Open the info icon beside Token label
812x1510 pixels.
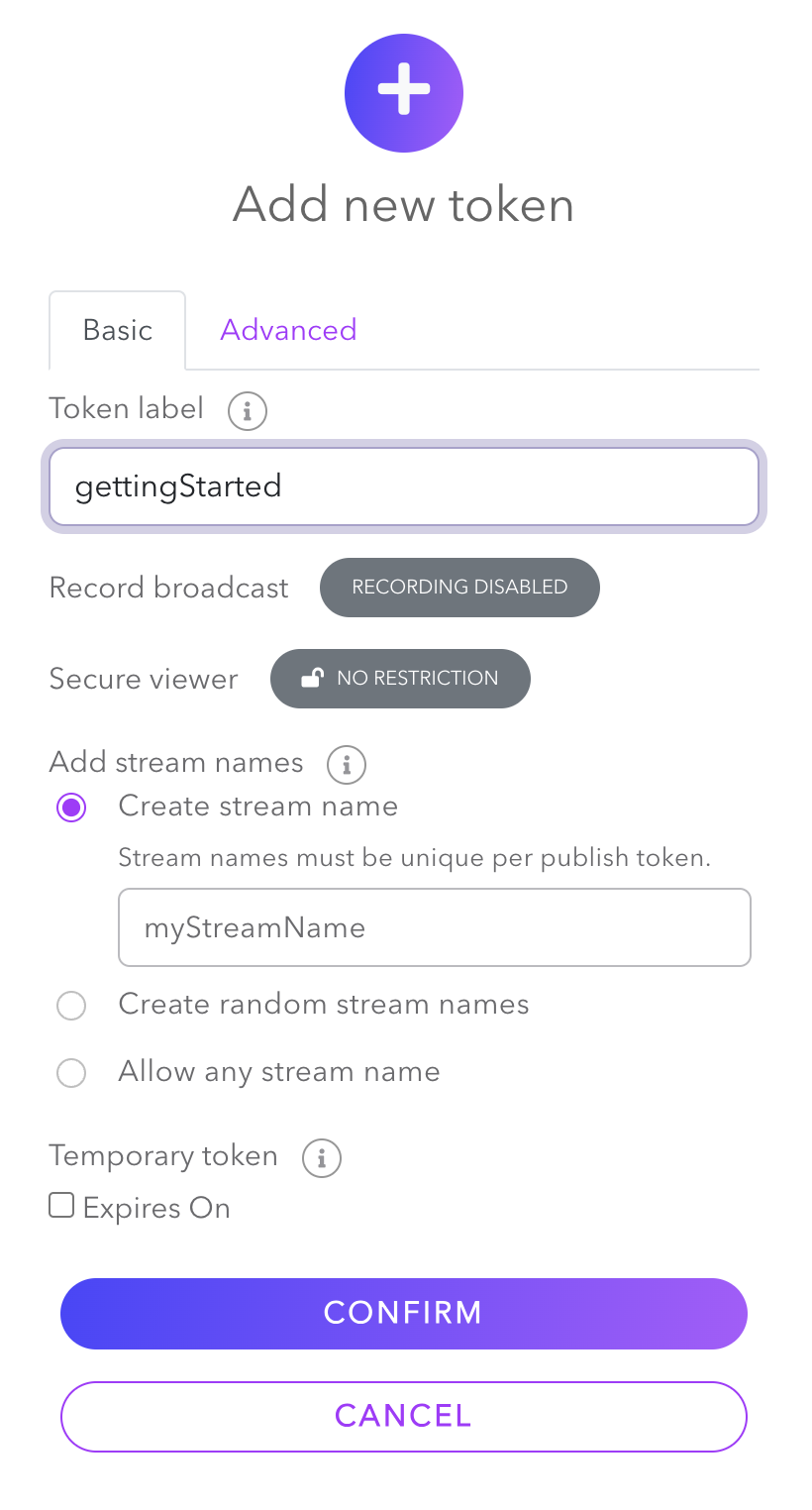[248, 410]
